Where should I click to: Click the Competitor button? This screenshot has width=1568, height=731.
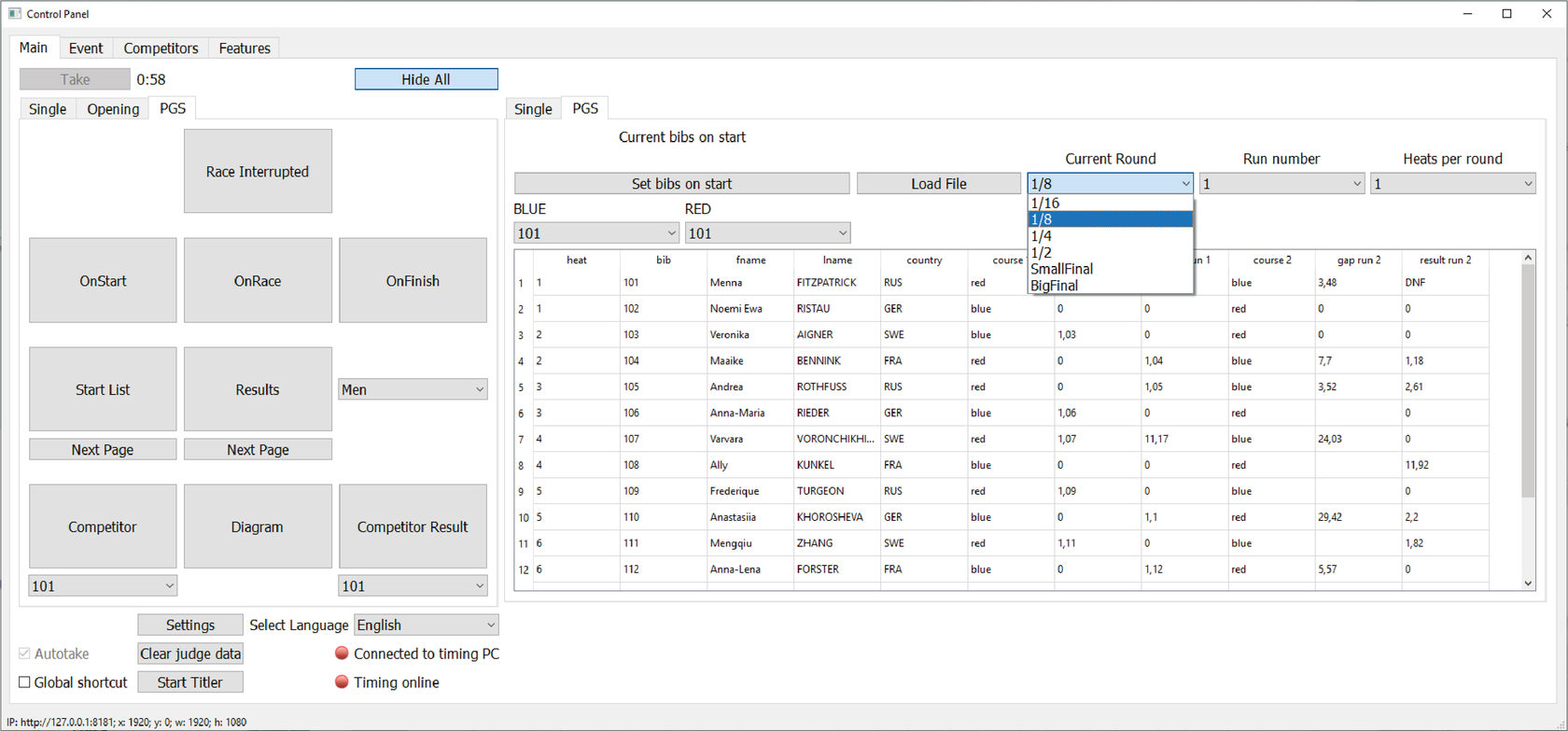[x=103, y=527]
